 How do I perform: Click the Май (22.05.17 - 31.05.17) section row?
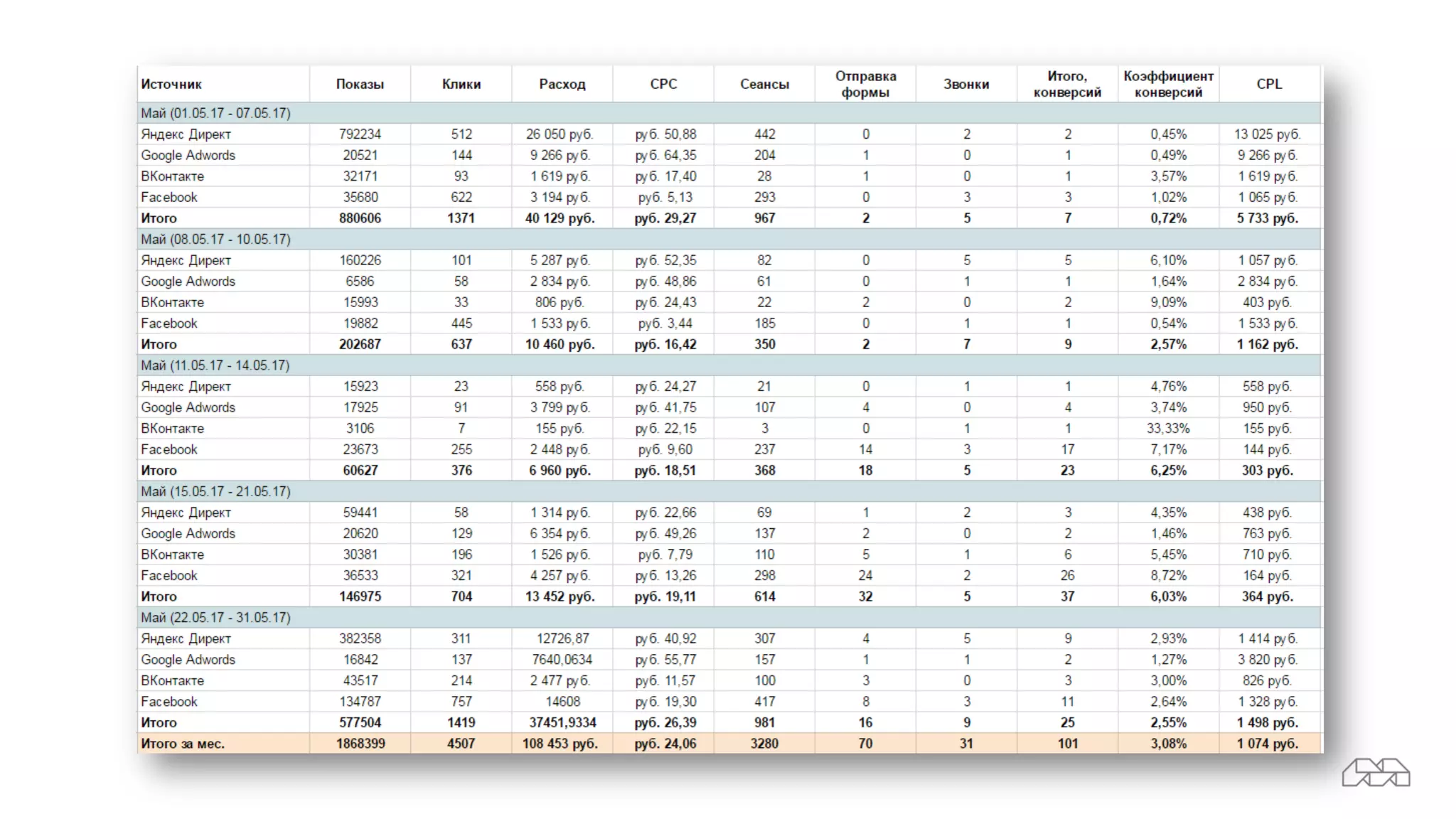coord(215,617)
